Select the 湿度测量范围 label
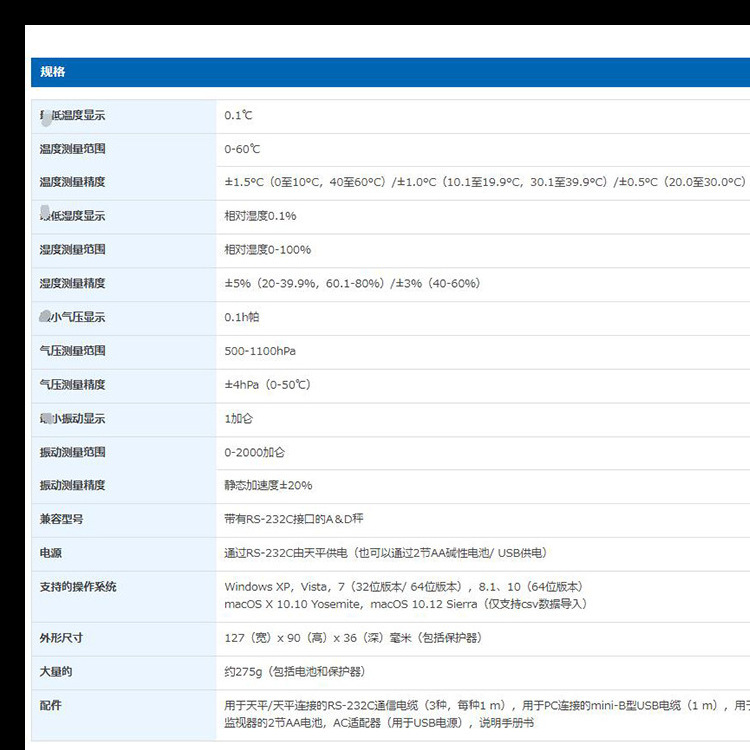The image size is (750, 750). pos(72,250)
